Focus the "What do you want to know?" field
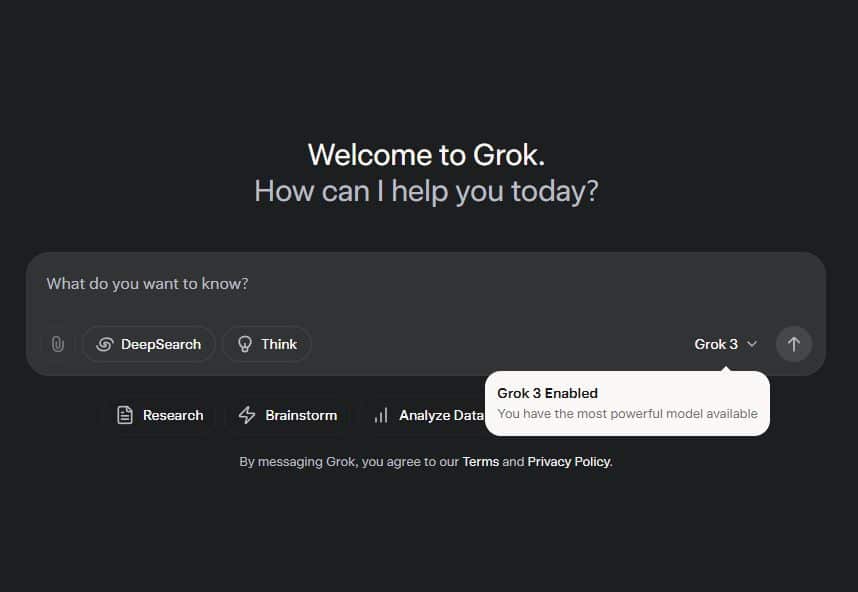The image size is (858, 592). (400, 284)
